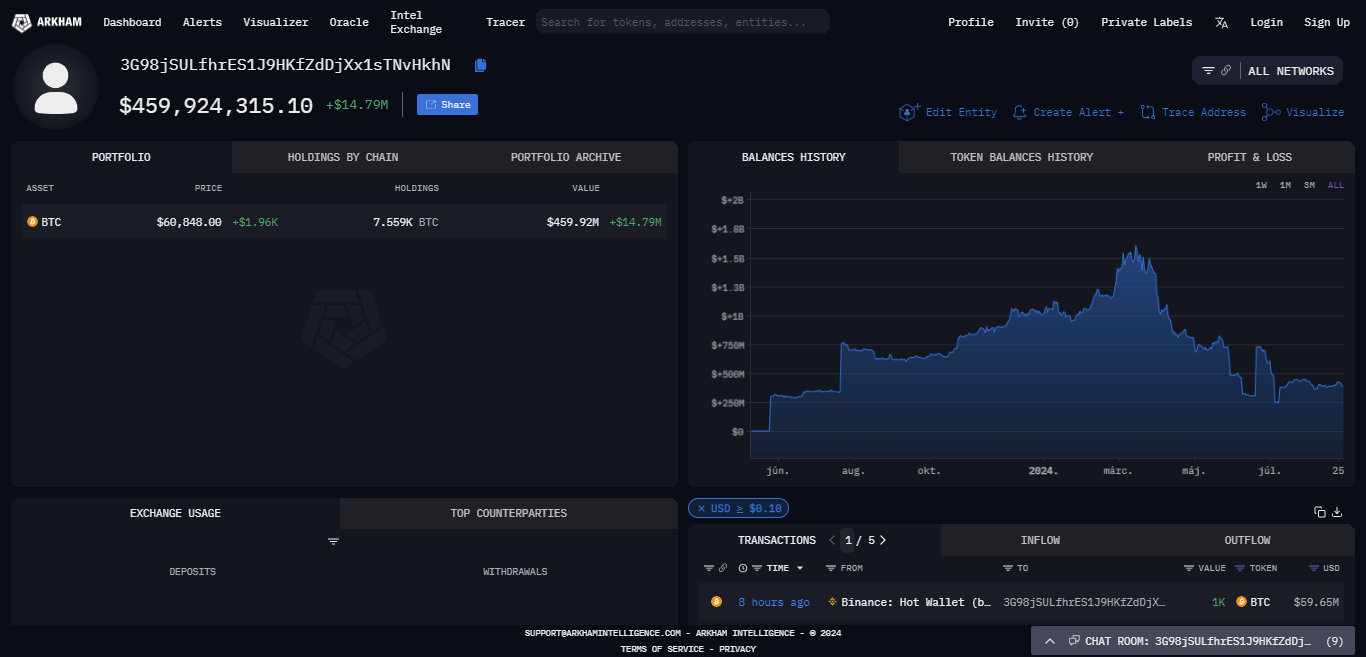Click the Terms of Service footer link

661,649
